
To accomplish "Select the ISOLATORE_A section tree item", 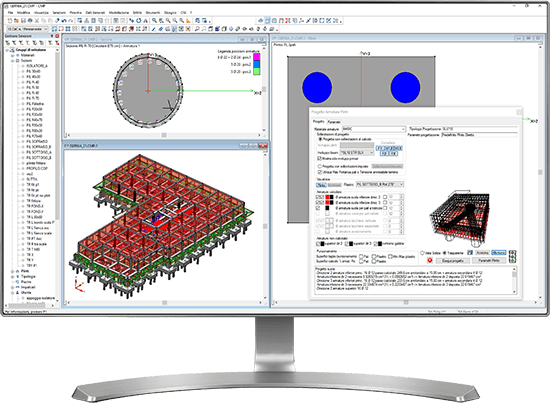I will point(37,66).
